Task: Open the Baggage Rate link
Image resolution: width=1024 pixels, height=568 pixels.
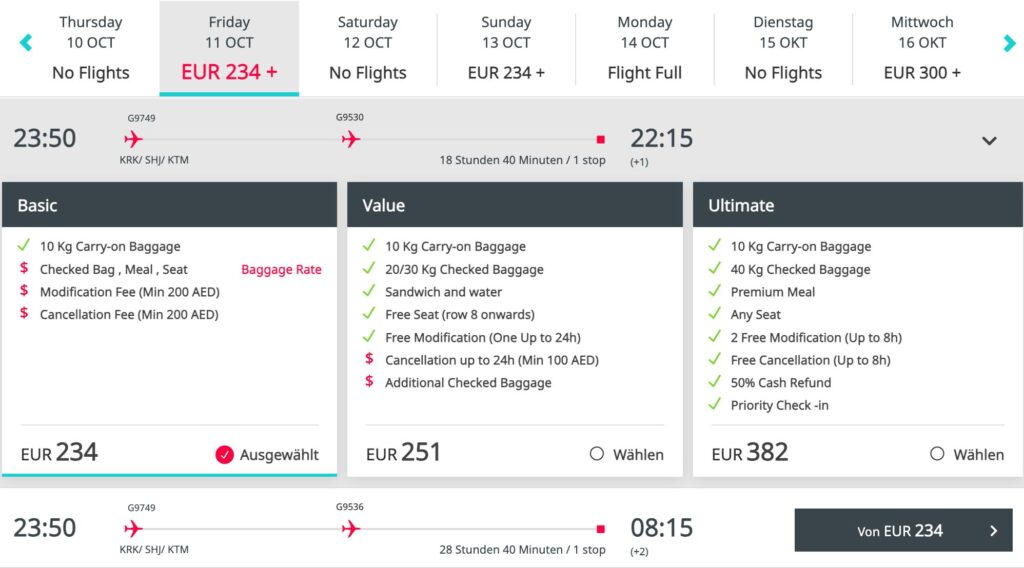Action: 281,270
